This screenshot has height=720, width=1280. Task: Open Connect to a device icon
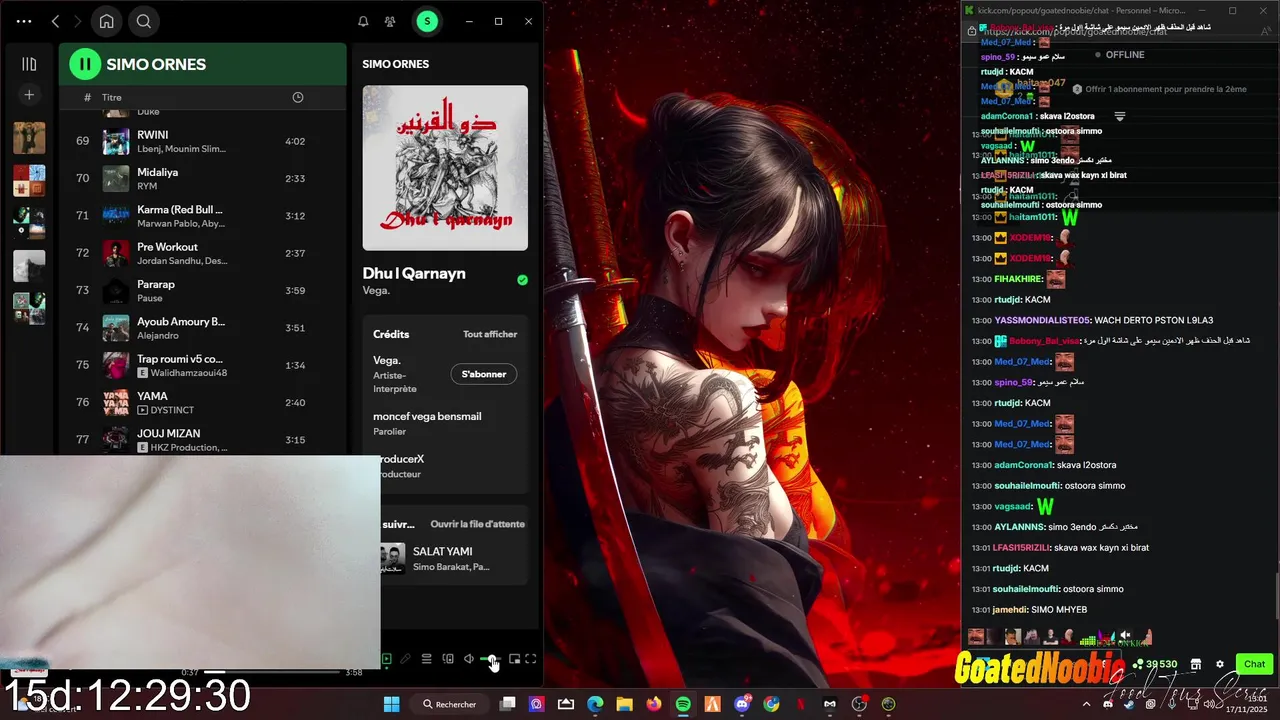click(x=448, y=659)
